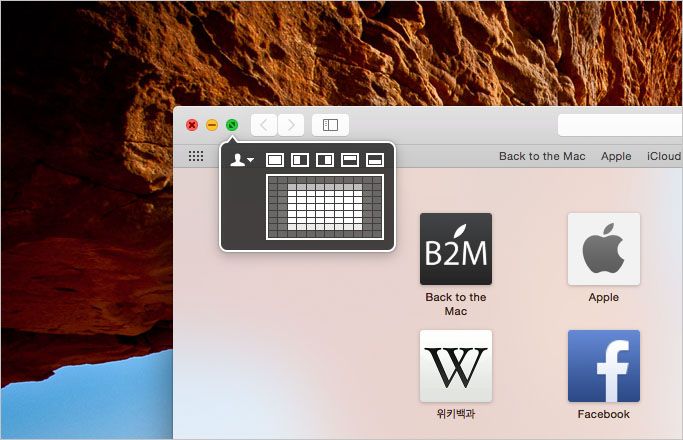Open the Apple logo favorite tile
The height and width of the screenshot is (440, 683).
click(x=604, y=249)
